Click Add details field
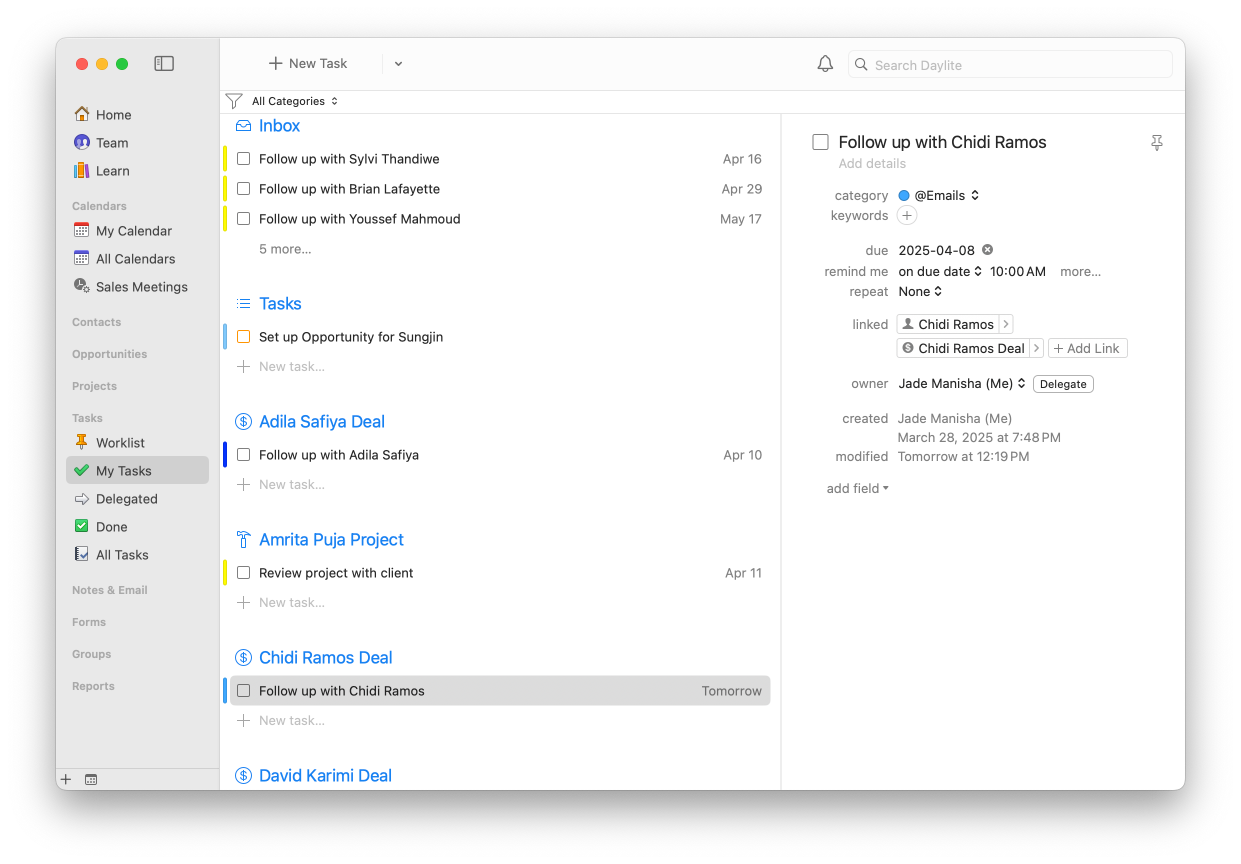The width and height of the screenshot is (1241, 864). [x=872, y=164]
